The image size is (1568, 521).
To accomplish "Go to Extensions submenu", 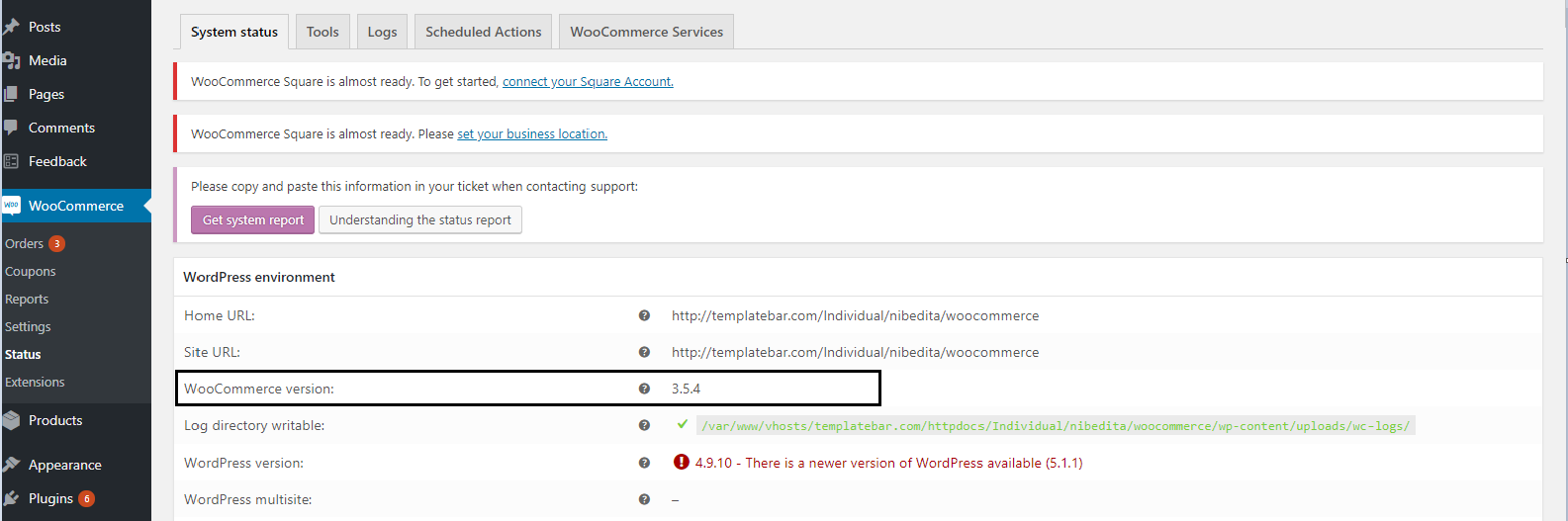I will [x=35, y=382].
